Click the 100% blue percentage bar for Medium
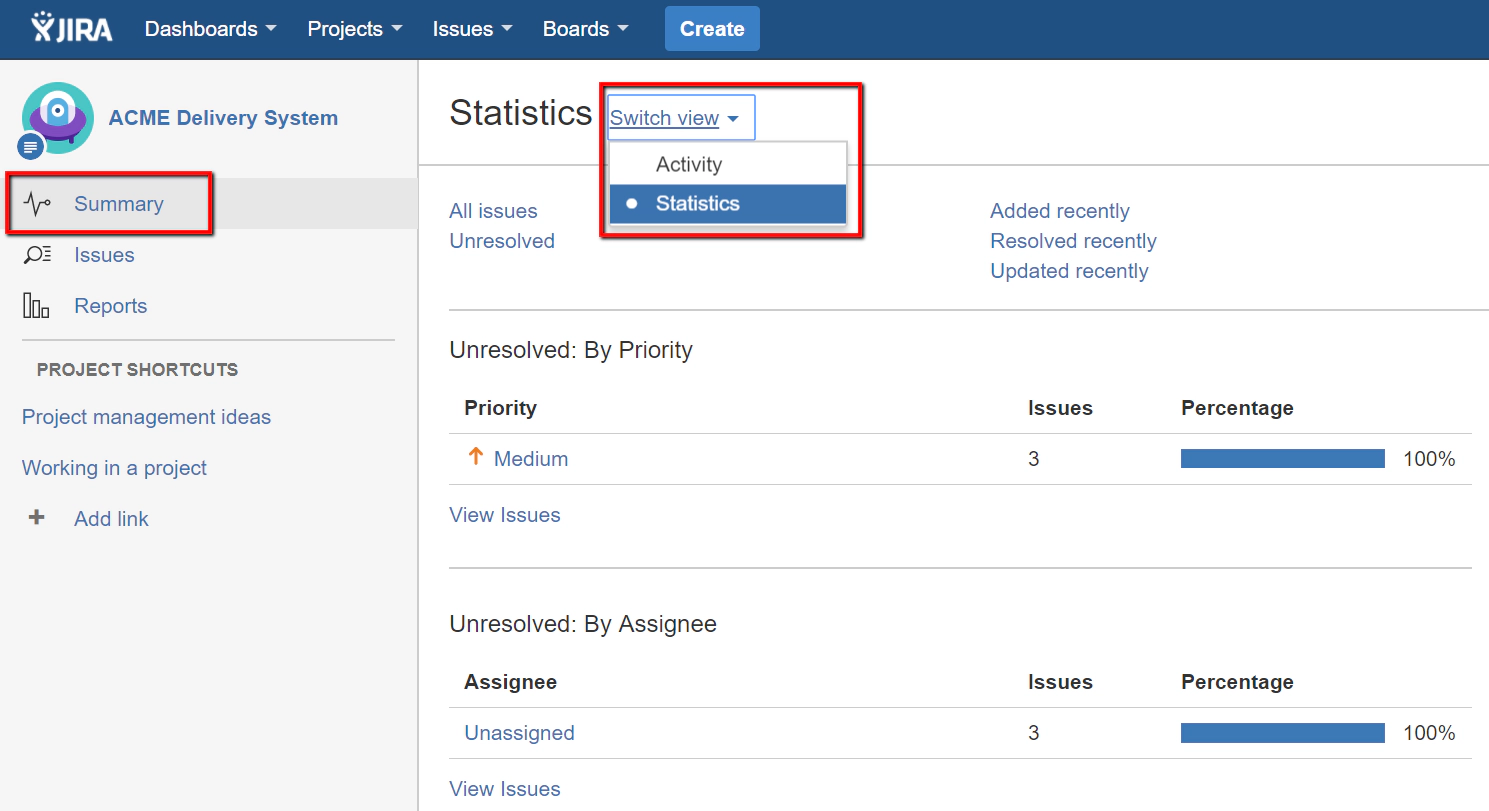Viewport: 1489px width, 811px height. [1283, 458]
